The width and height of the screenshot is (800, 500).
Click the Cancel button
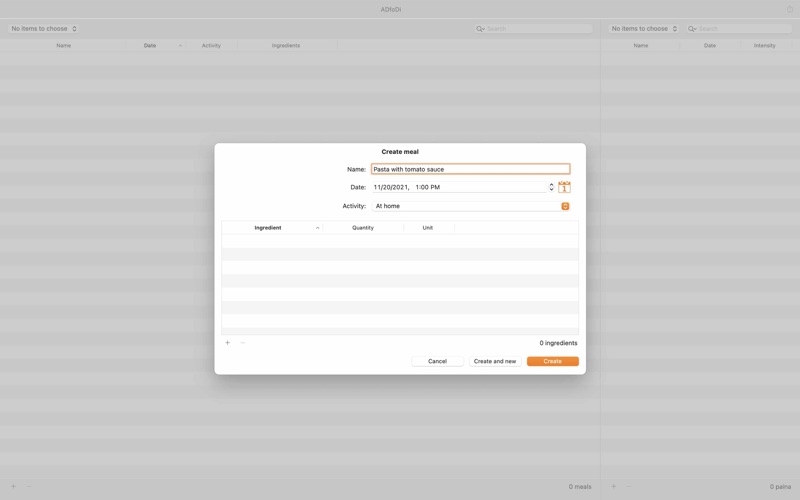(x=437, y=361)
